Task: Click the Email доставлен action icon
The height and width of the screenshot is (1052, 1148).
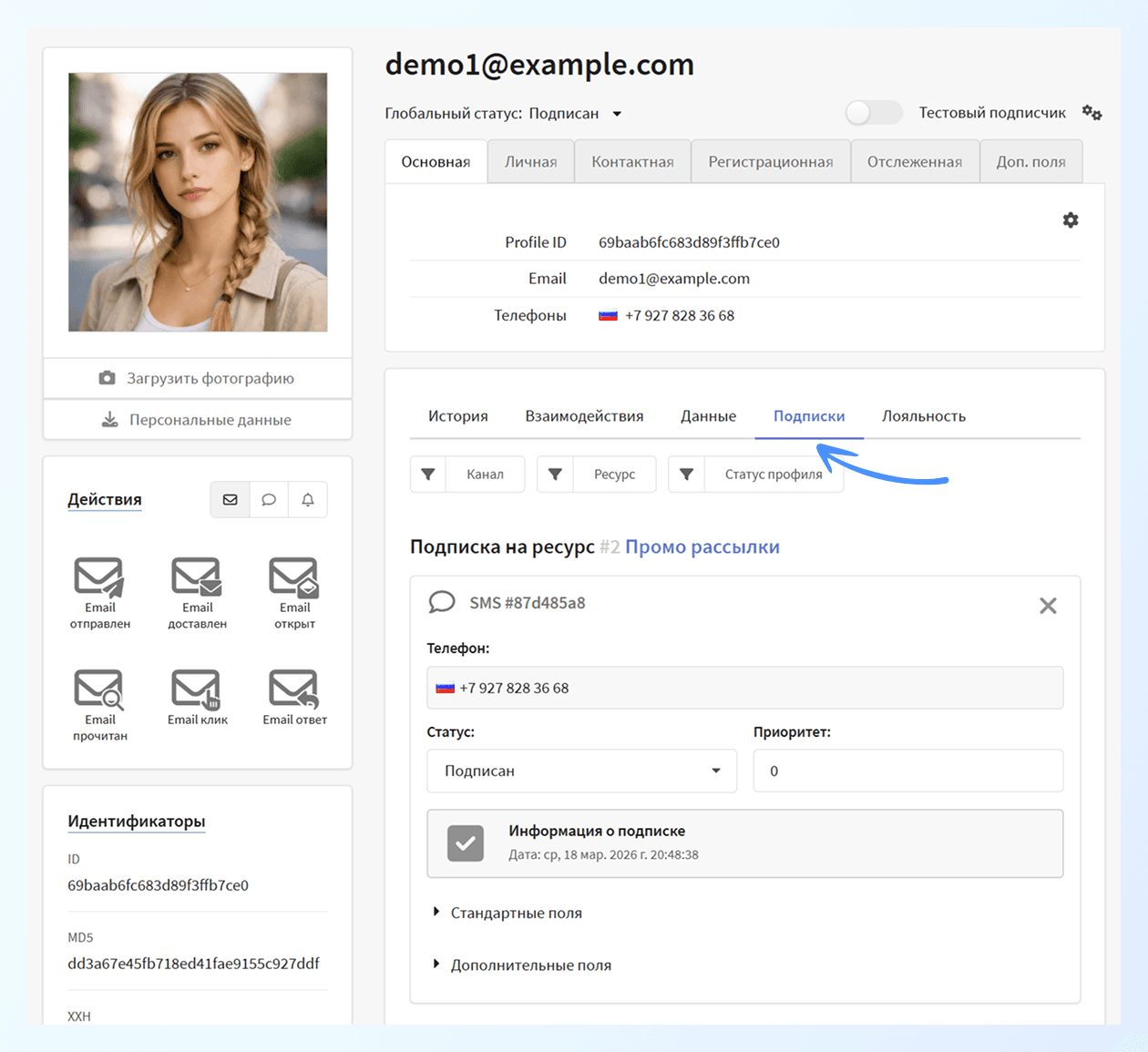Action: coord(197,577)
